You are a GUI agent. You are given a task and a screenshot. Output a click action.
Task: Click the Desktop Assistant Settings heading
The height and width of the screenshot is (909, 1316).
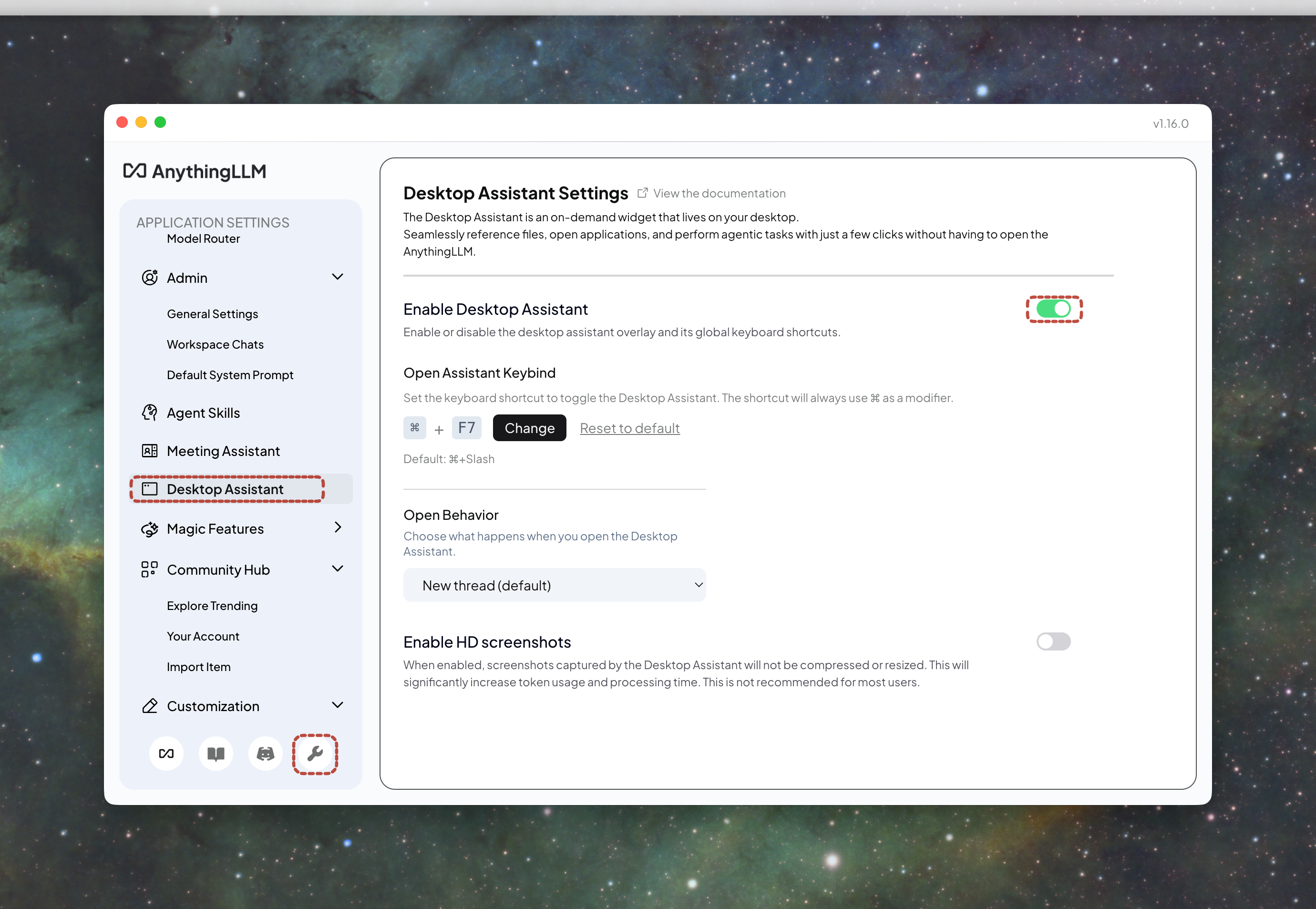(515, 193)
